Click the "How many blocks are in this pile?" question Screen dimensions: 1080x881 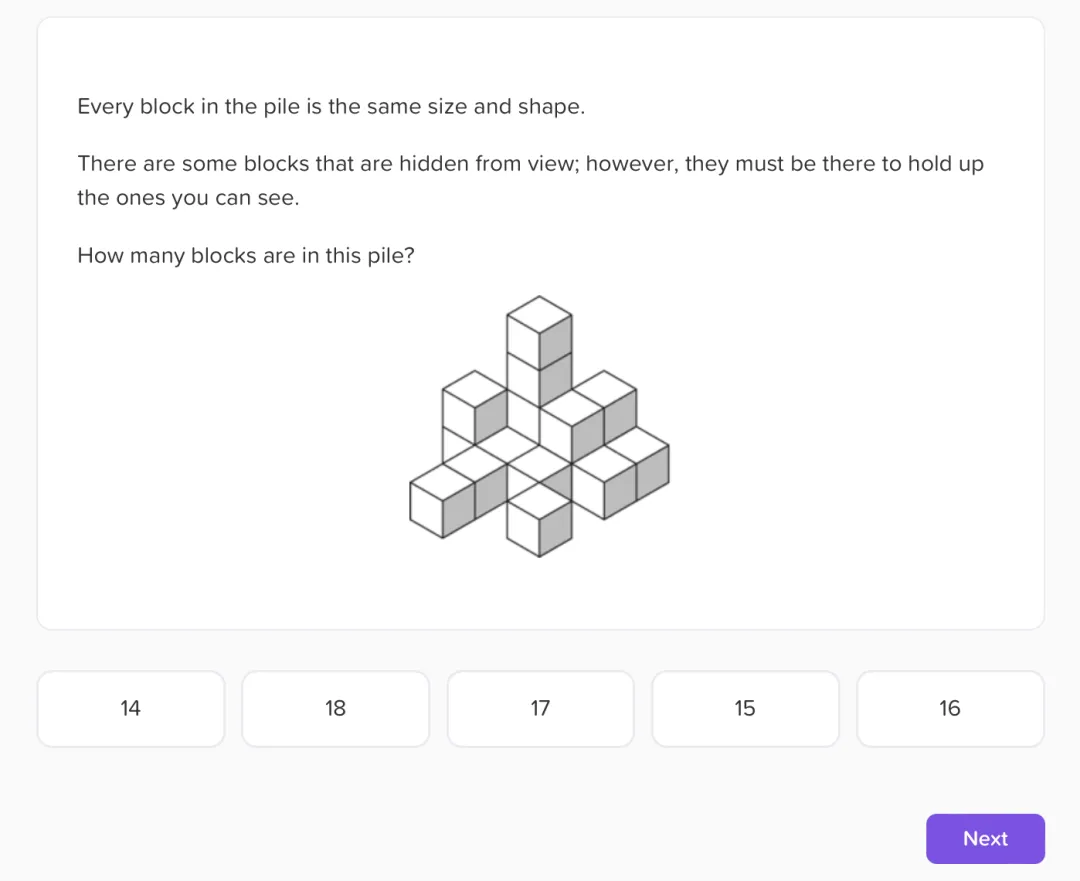(246, 255)
